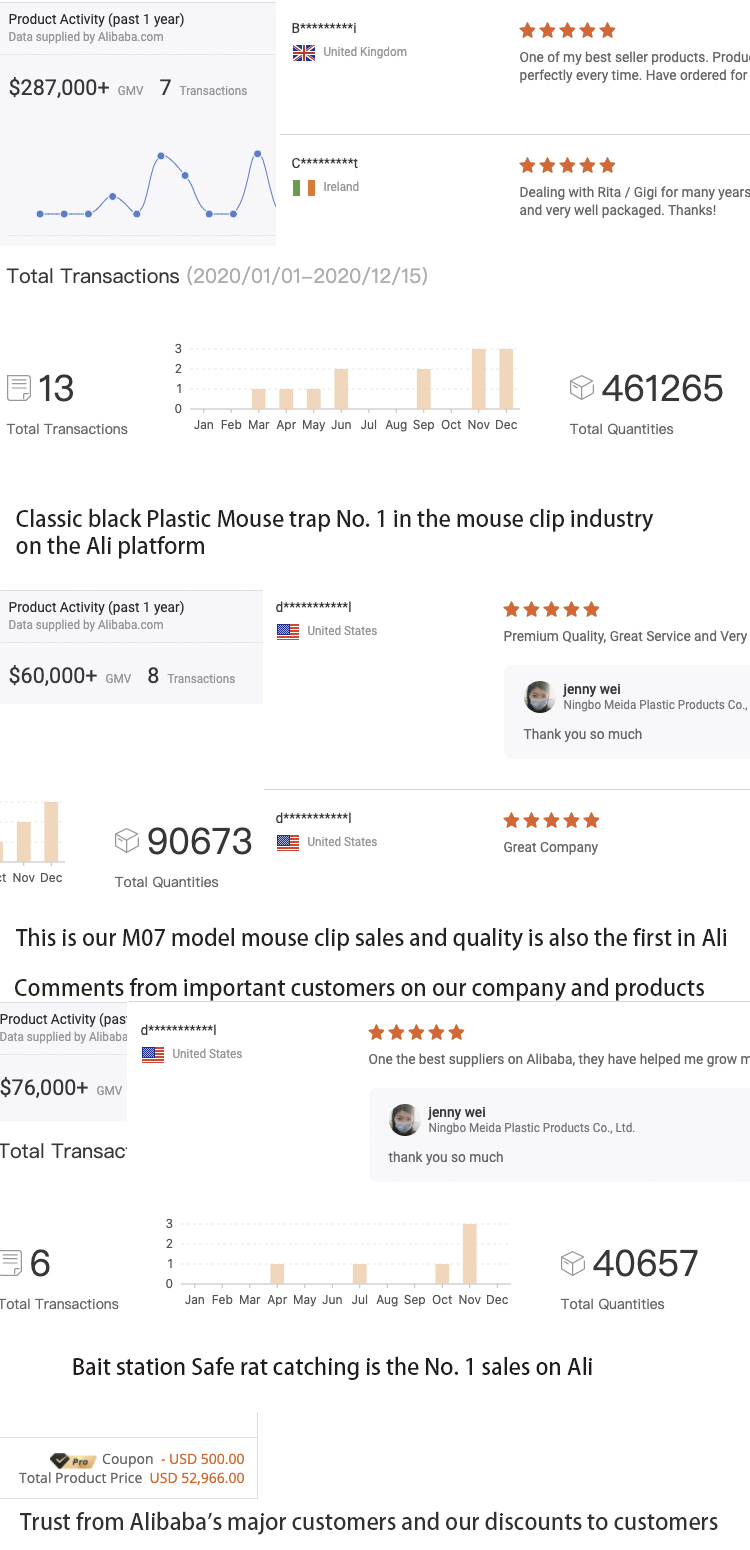
Task: Click the total product price USD 52,966.00
Action: 197,1478
